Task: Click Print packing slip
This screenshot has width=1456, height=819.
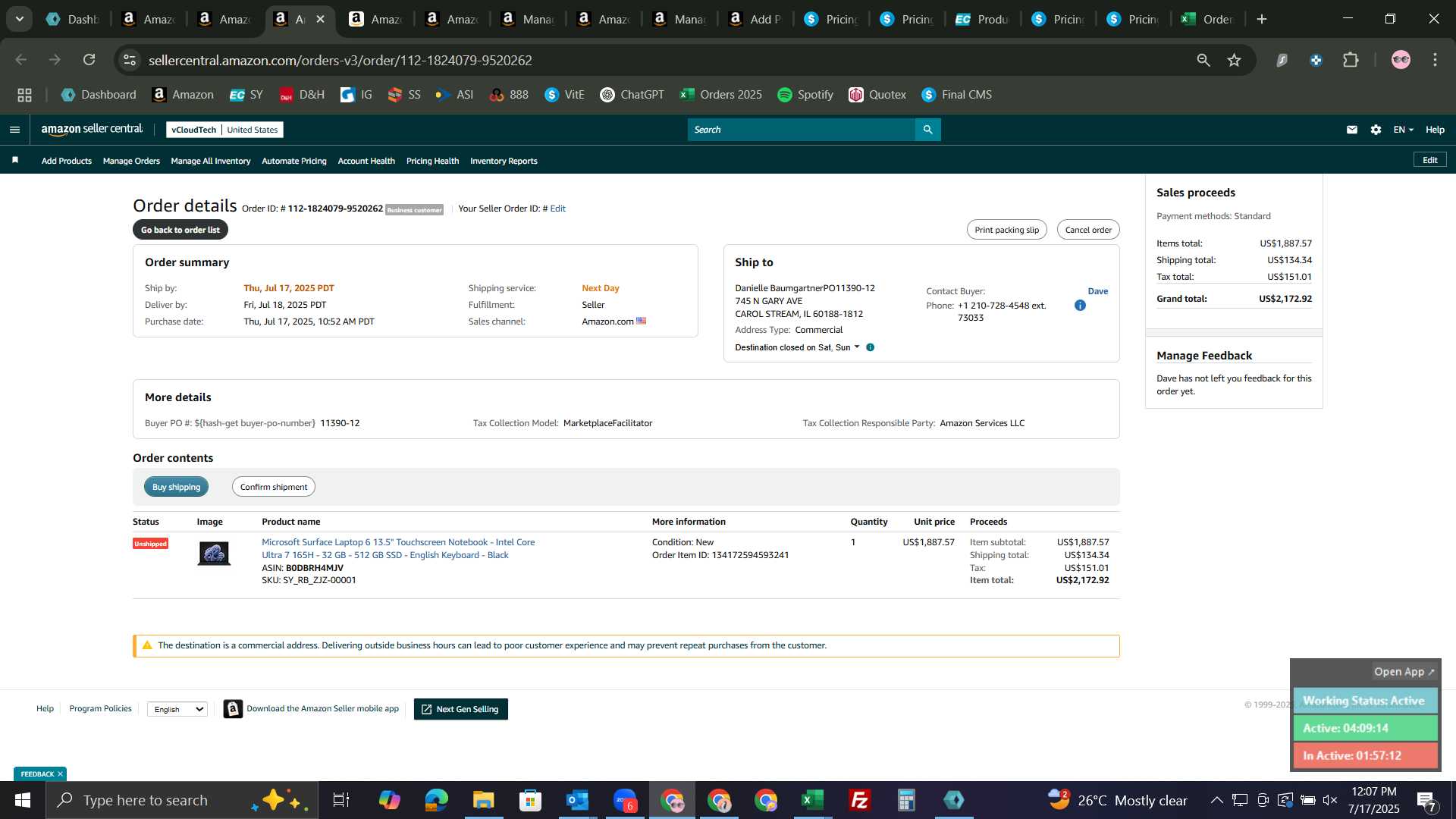Action: click(x=1007, y=230)
